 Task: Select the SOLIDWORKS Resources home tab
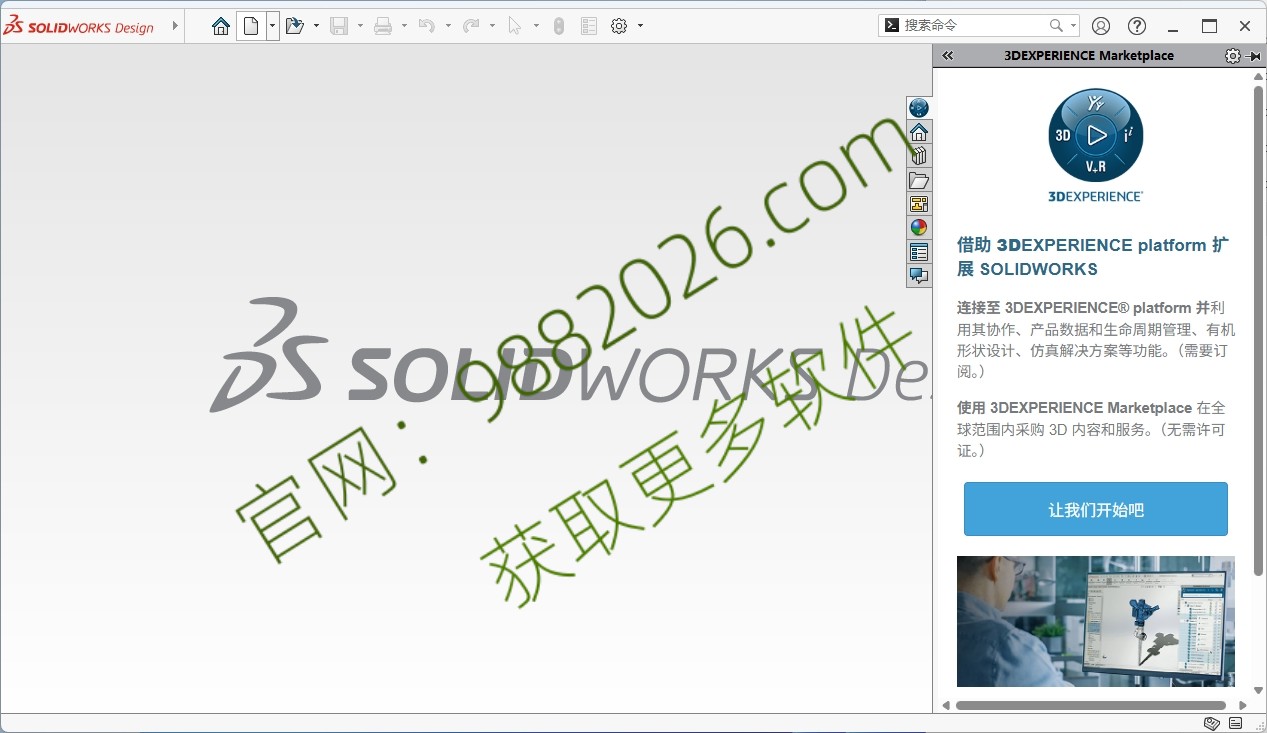pos(919,132)
